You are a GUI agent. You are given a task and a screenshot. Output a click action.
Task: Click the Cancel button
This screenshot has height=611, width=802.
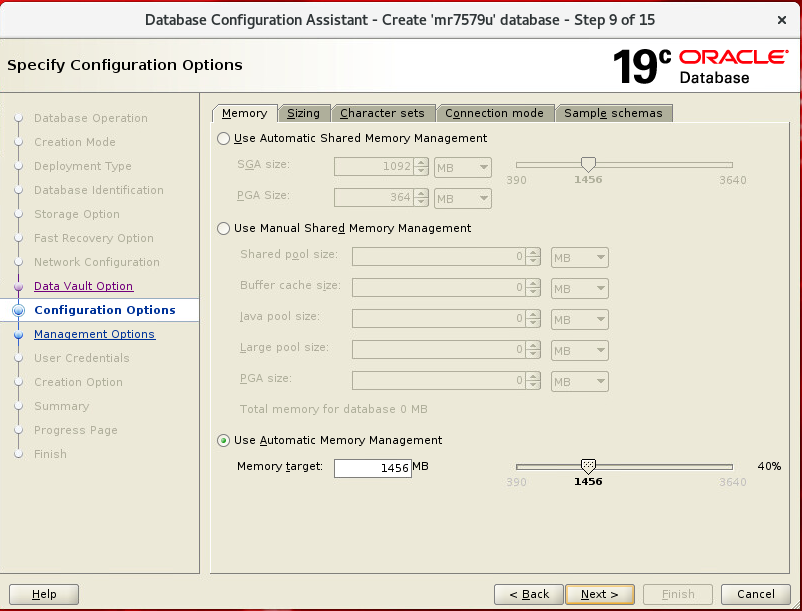click(755, 594)
